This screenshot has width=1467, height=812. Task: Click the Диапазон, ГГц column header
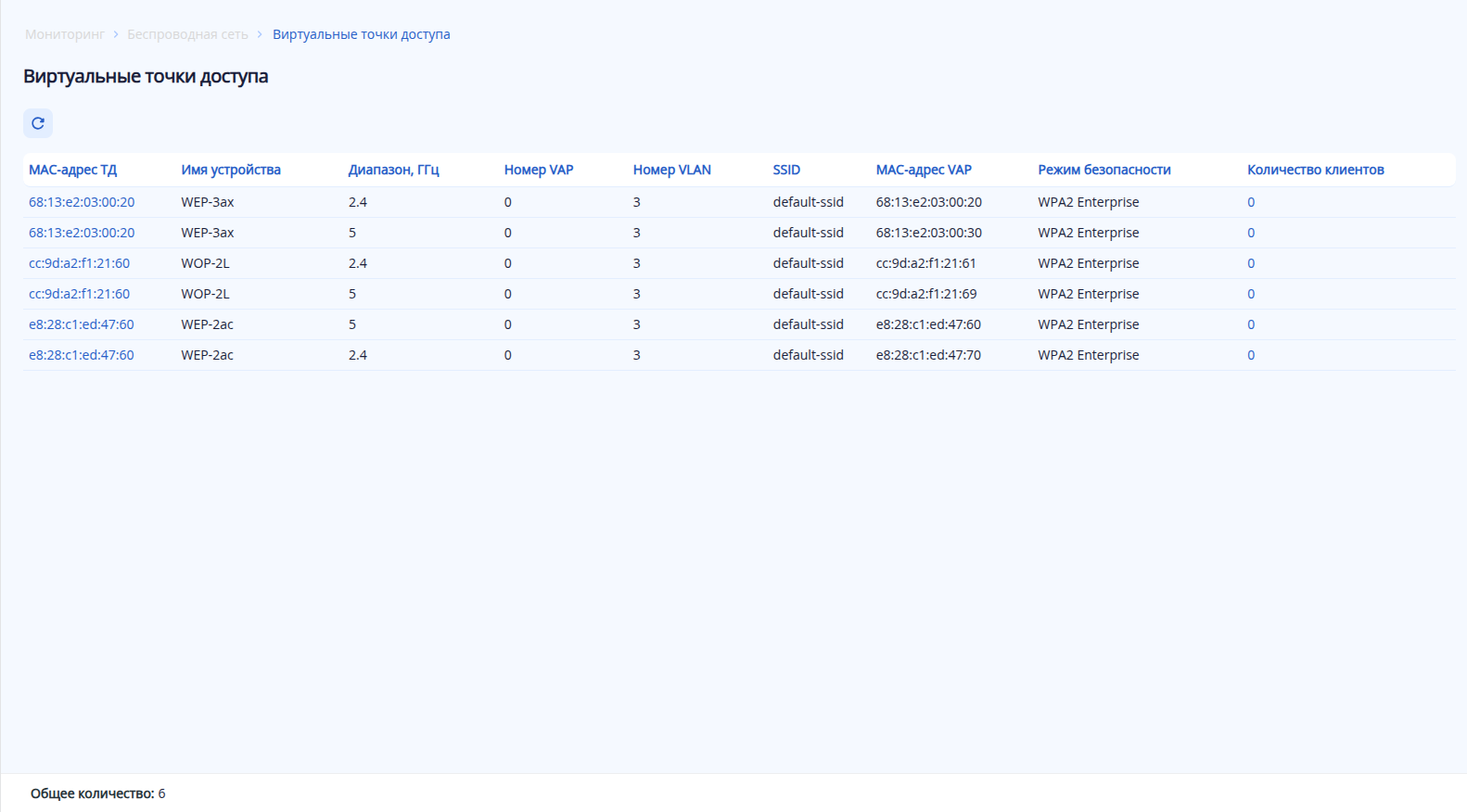393,170
